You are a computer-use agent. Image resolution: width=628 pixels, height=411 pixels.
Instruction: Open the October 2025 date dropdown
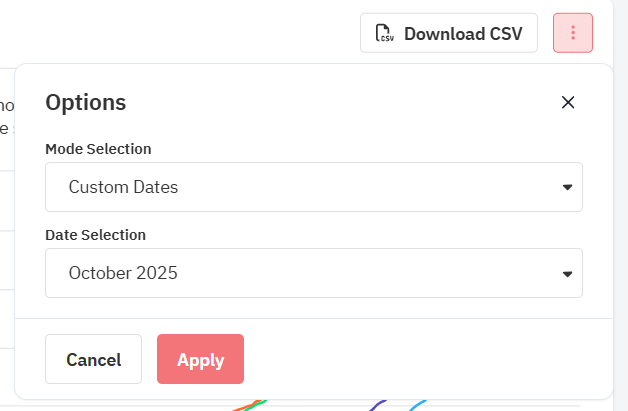pyautogui.click(x=313, y=273)
